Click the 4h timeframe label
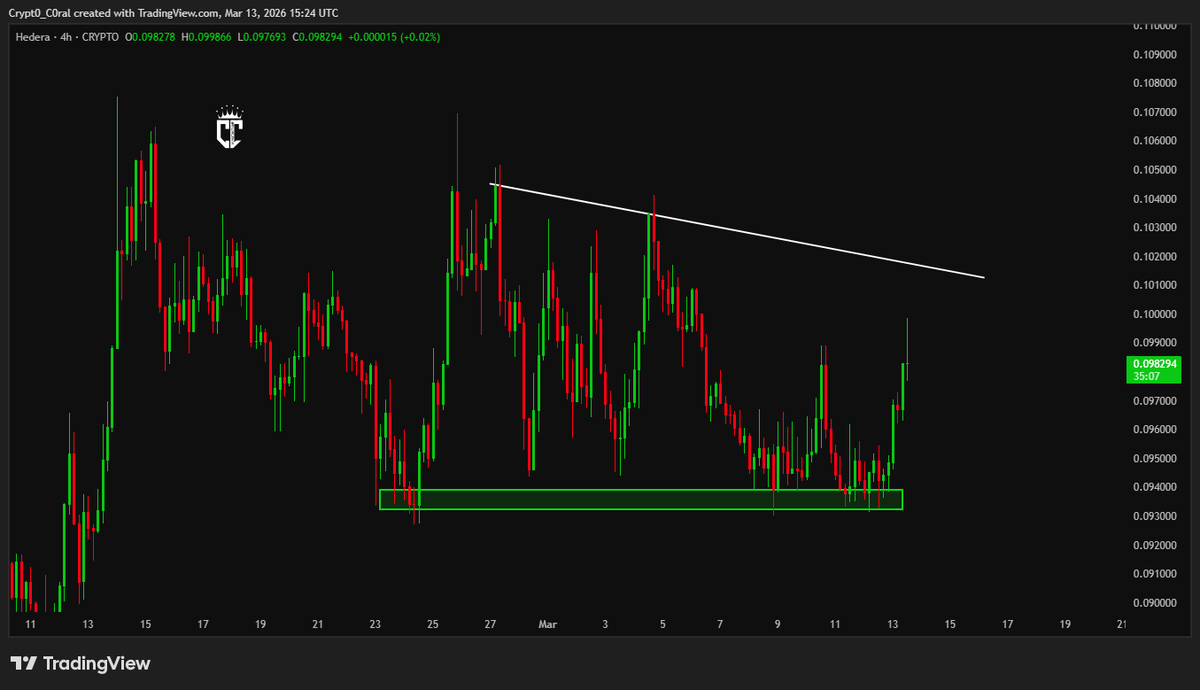This screenshot has width=1200, height=690. pyautogui.click(x=64, y=37)
